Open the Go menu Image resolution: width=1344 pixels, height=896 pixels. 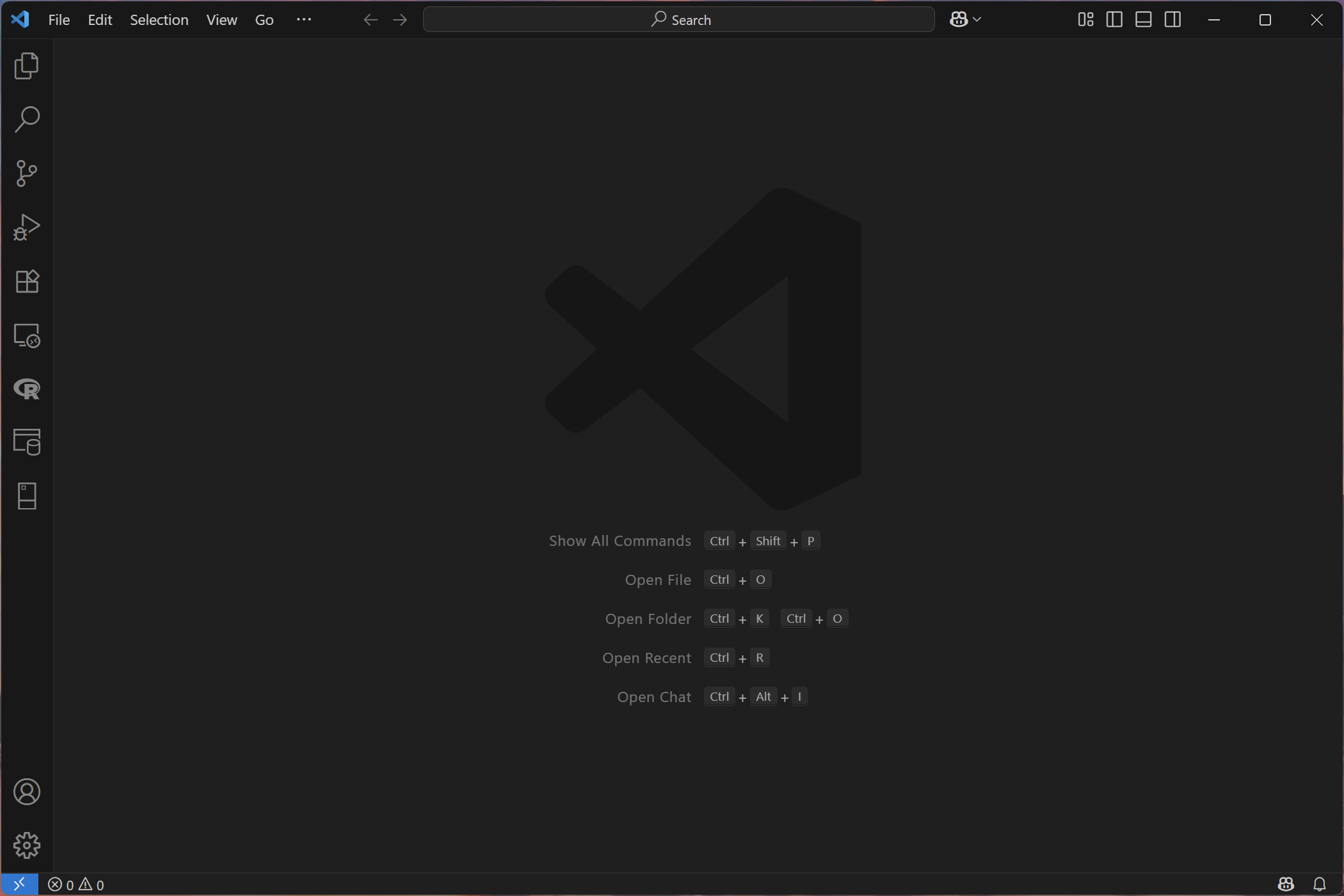coord(264,20)
